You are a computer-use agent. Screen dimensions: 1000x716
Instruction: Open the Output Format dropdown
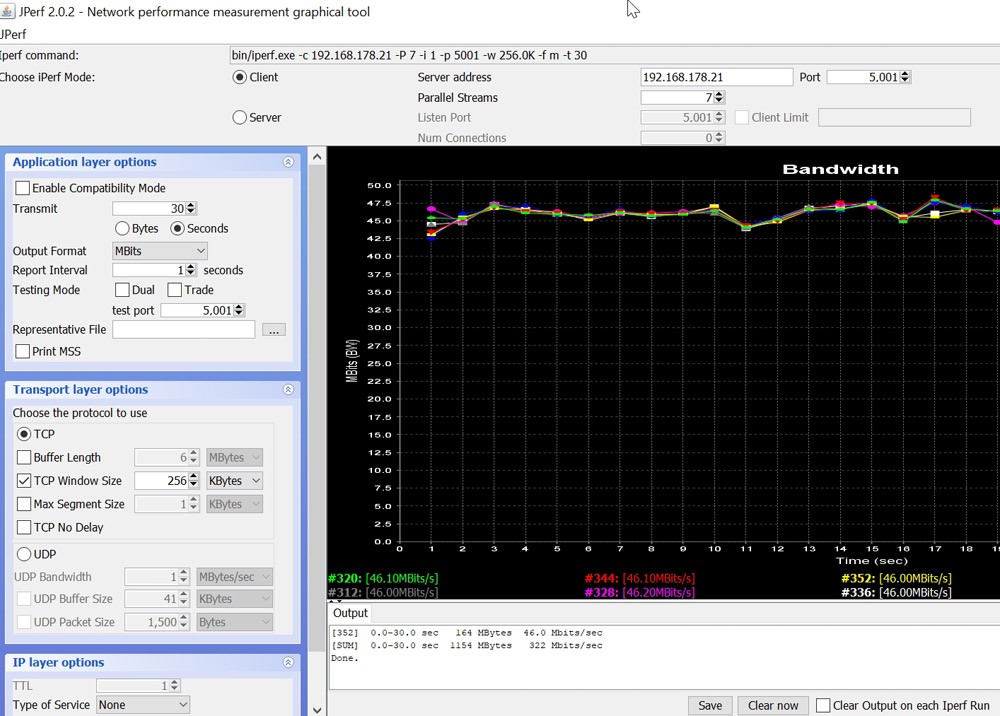click(x=159, y=251)
